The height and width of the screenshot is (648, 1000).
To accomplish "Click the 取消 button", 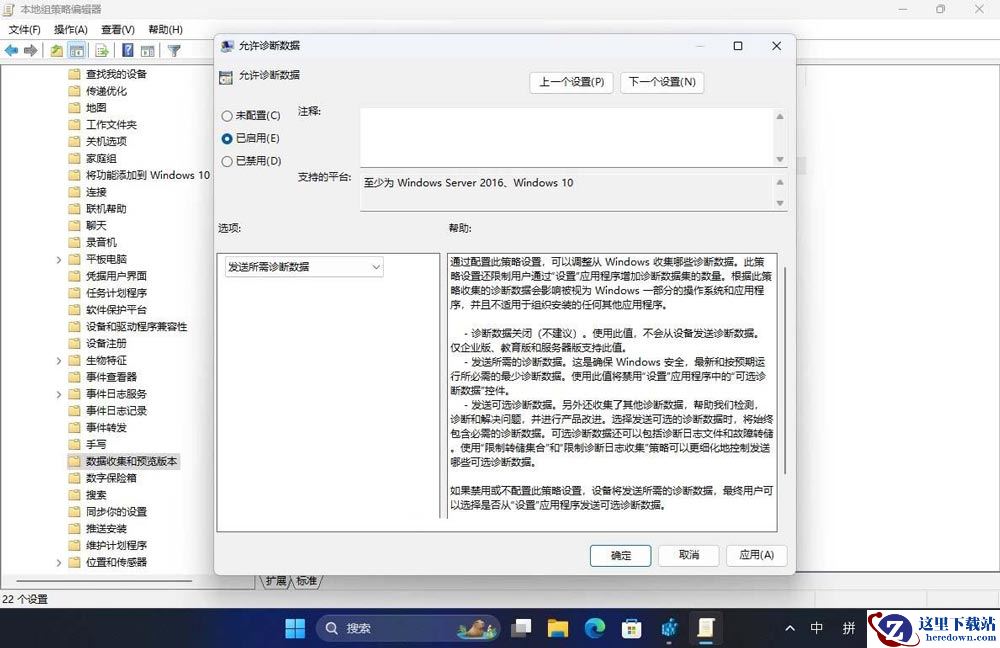I will click(x=689, y=555).
